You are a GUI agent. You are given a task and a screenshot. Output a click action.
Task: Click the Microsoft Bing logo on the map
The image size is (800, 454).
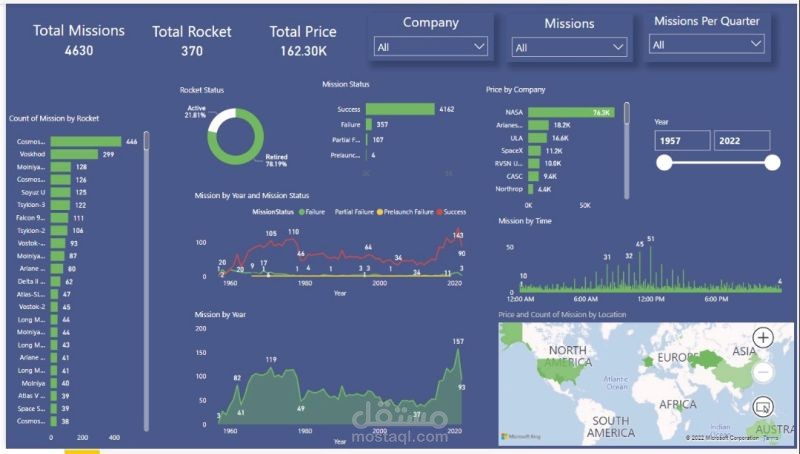[520, 437]
